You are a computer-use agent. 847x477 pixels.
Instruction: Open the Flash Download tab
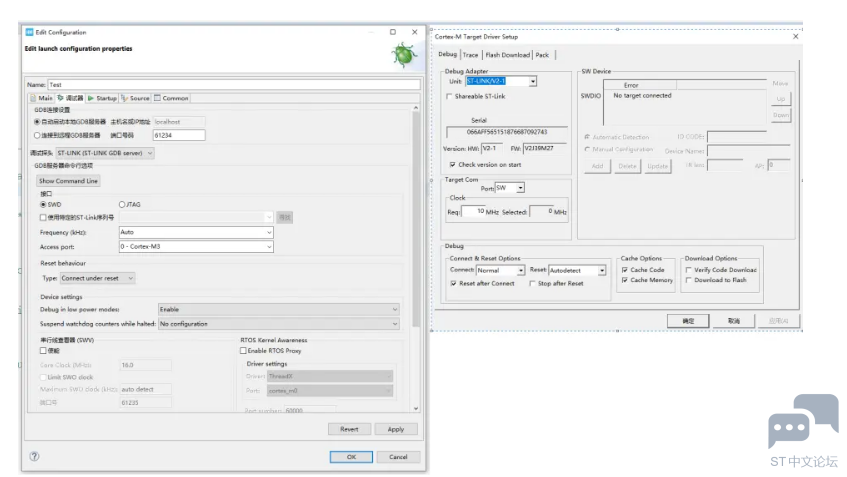click(x=507, y=55)
